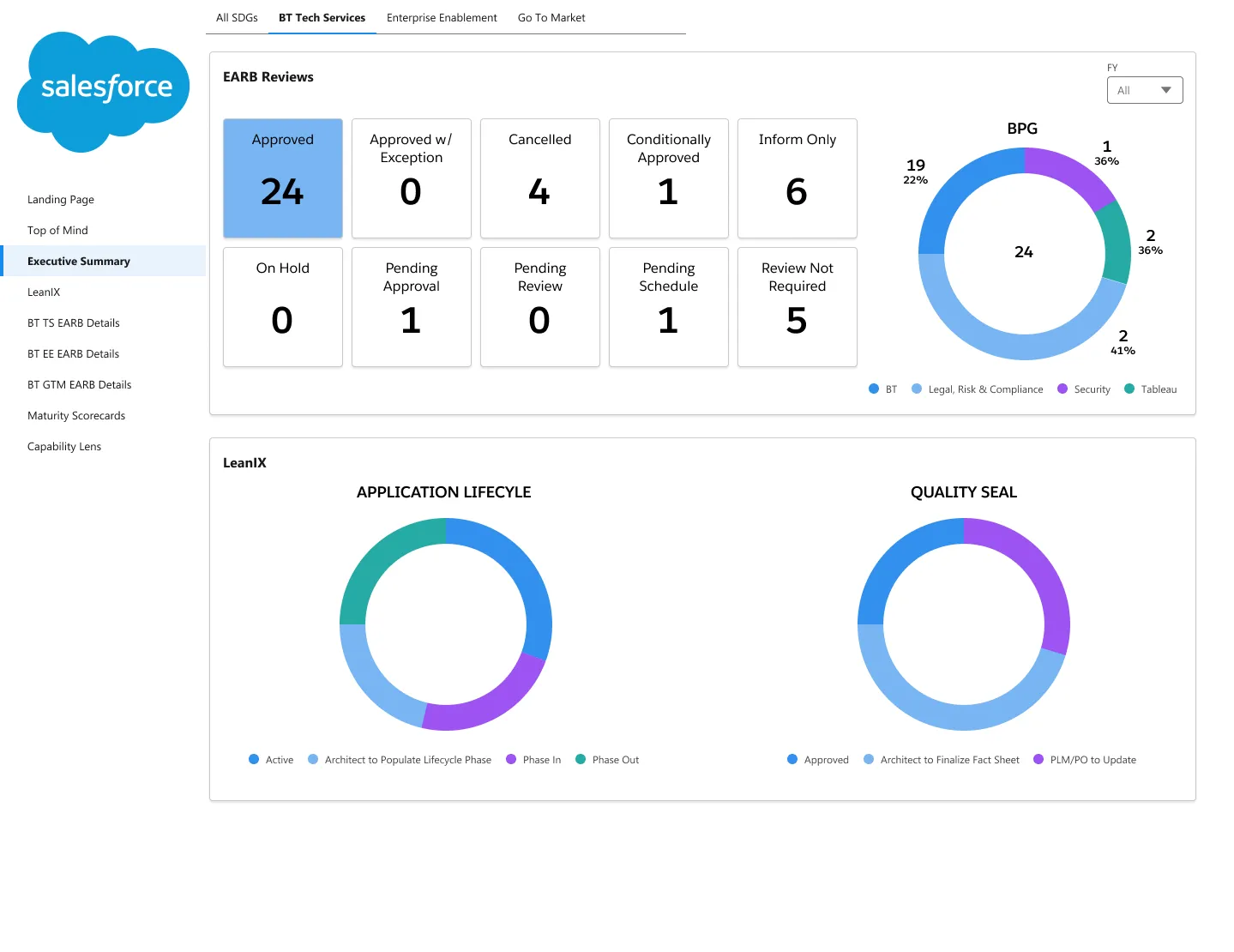1234x952 pixels.
Task: Toggle the PLM/PO to Update legend item
Action: [1085, 760]
